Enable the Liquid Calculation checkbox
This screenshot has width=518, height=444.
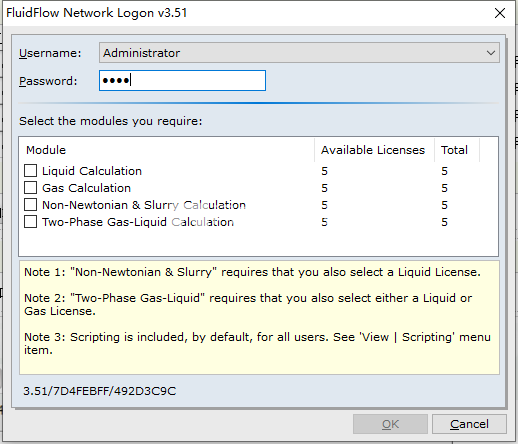(30, 171)
